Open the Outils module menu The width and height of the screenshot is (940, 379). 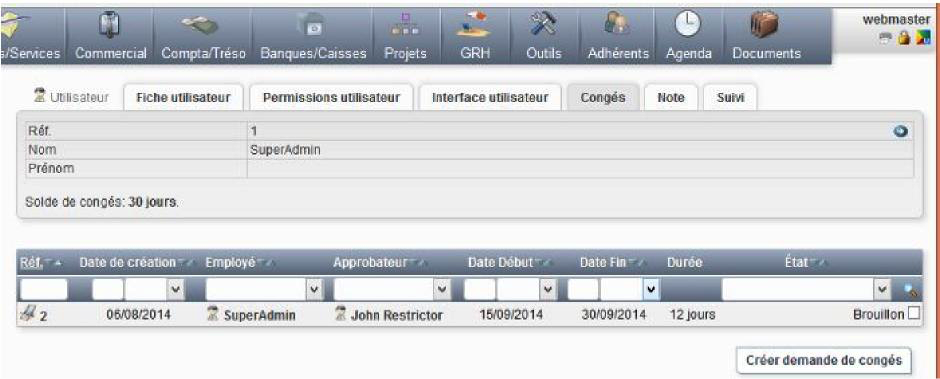[x=544, y=37]
